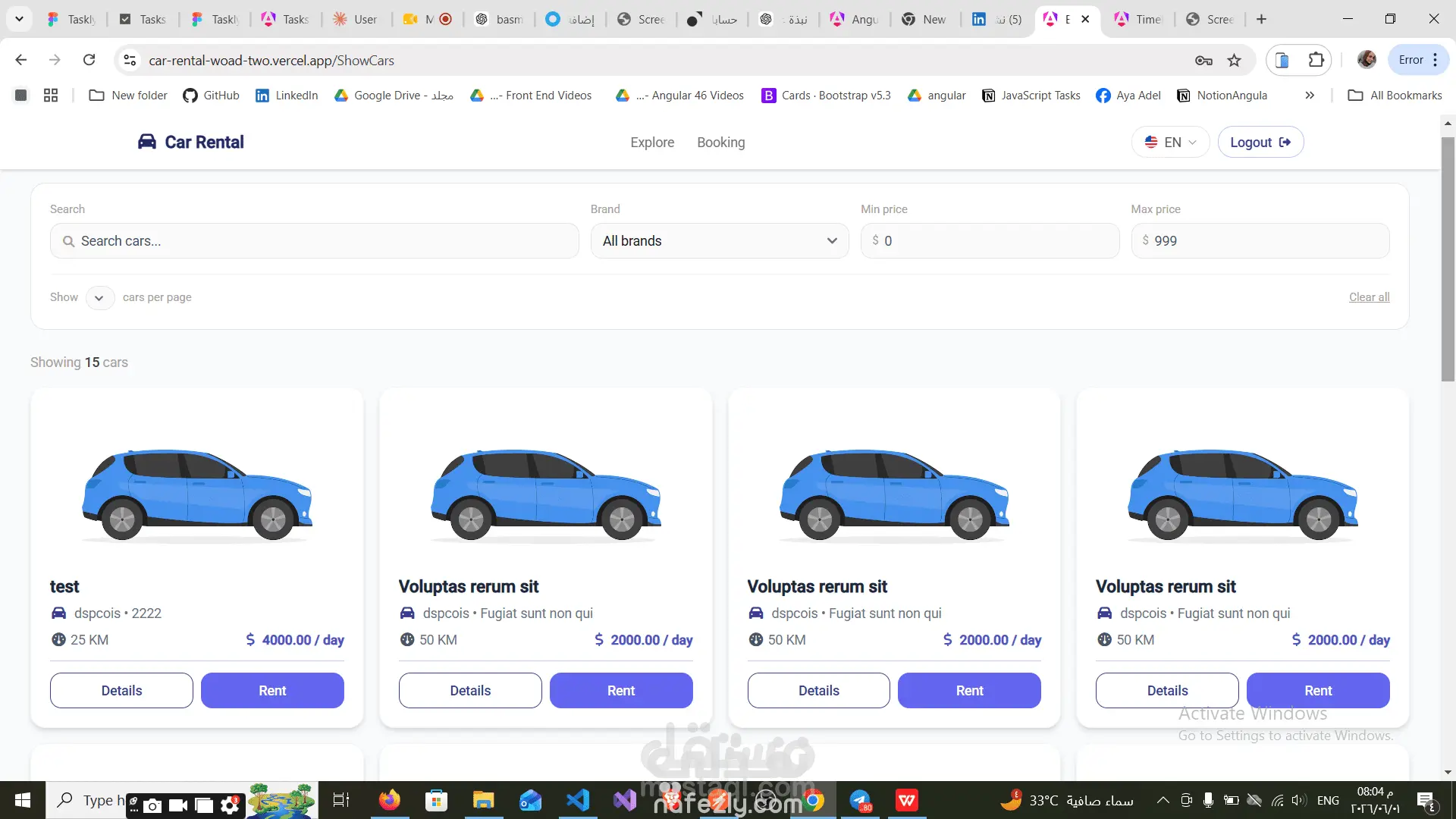Open Details for the test car

pos(121,690)
